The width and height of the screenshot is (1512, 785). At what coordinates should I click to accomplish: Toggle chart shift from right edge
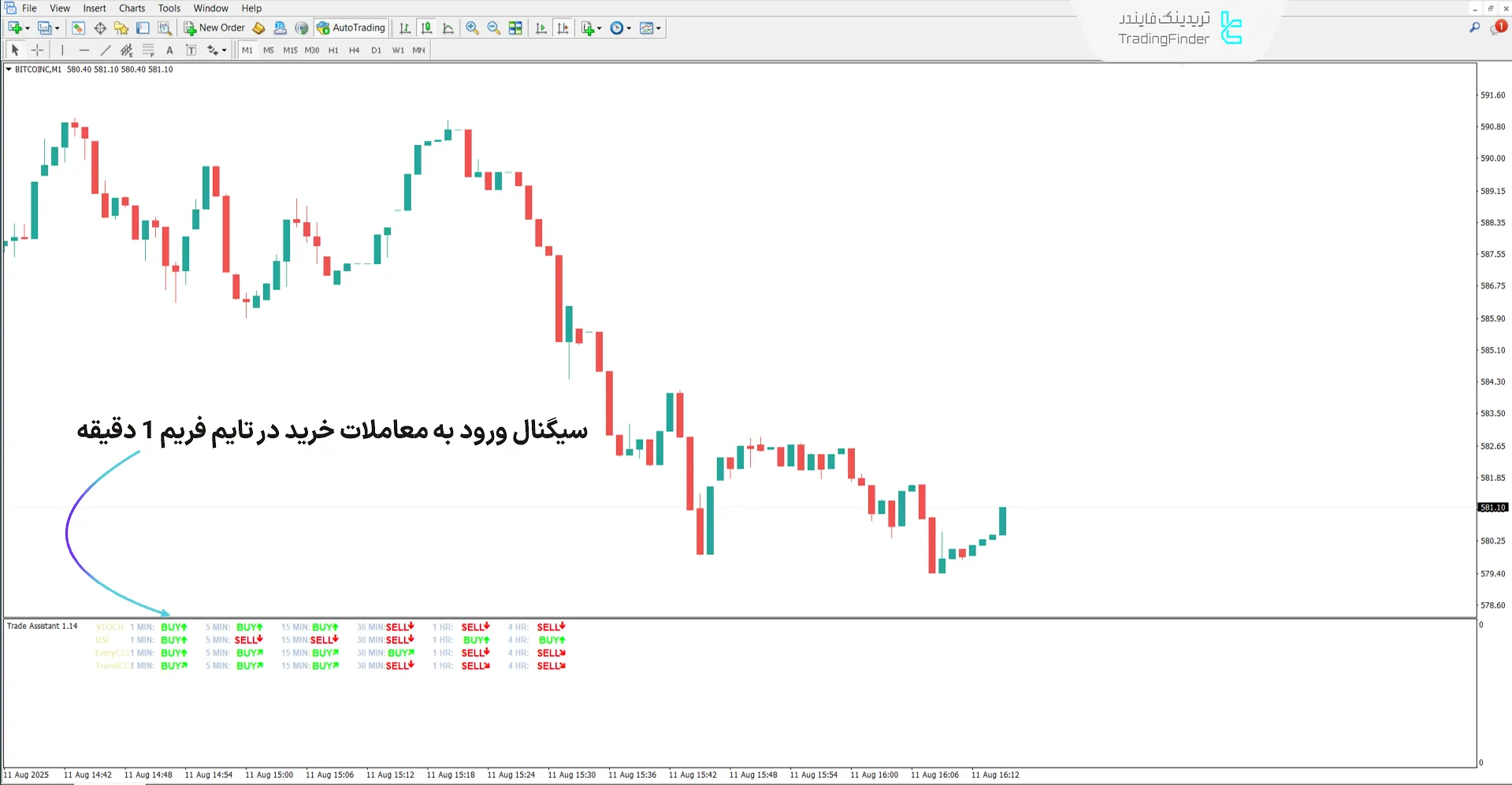point(563,28)
